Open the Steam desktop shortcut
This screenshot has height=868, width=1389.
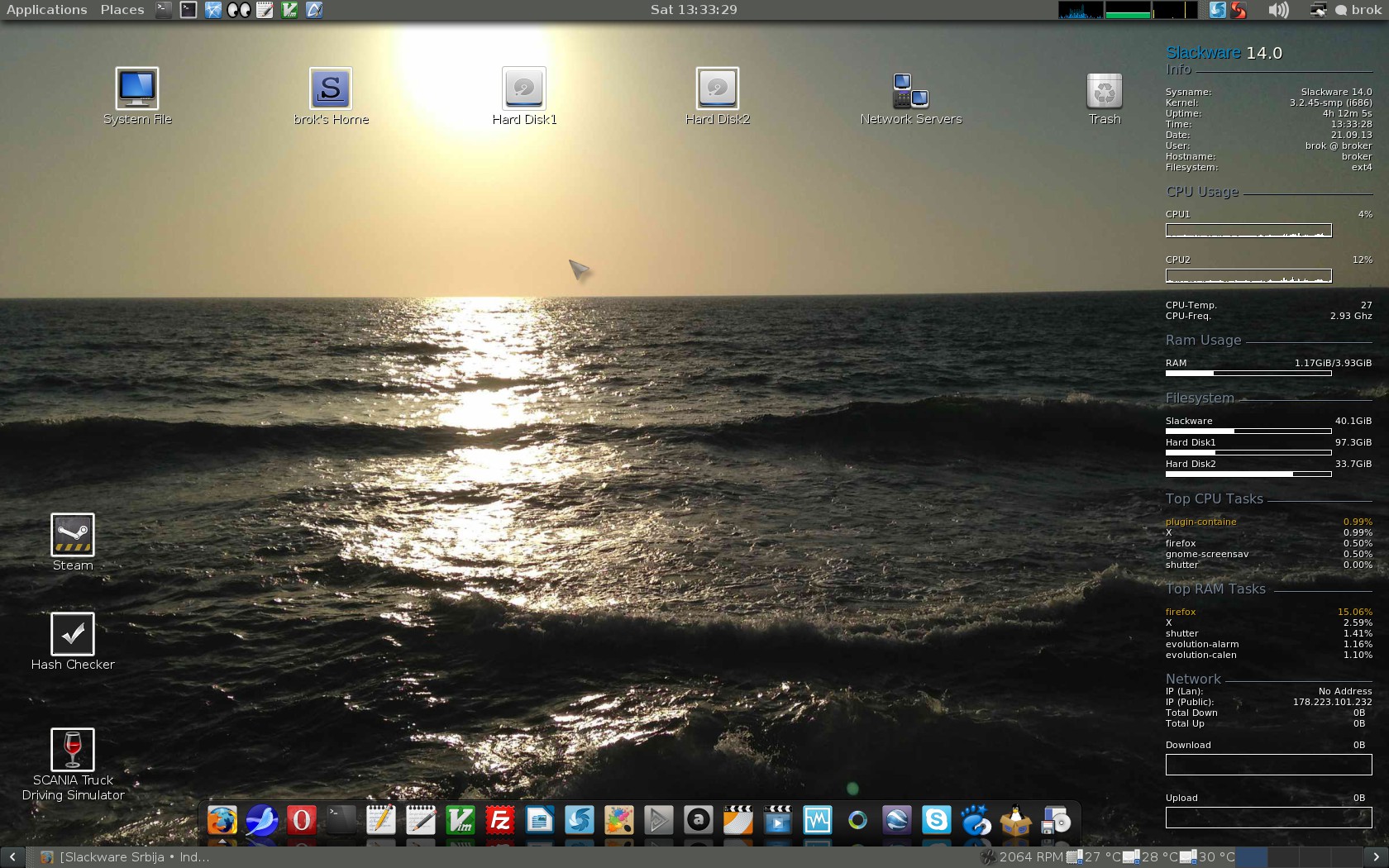(x=73, y=536)
